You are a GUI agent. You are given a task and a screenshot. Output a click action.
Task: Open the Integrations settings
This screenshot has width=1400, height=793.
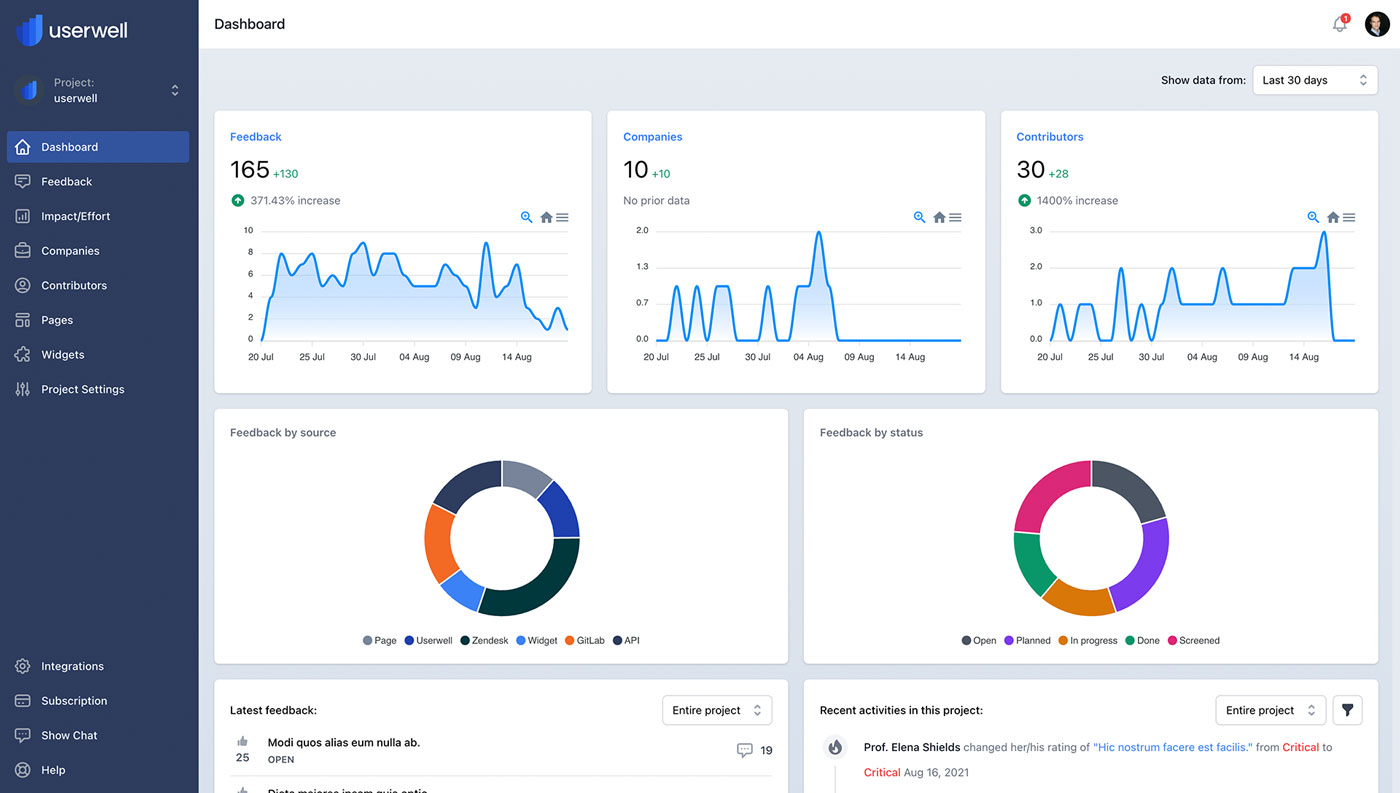pos(72,666)
